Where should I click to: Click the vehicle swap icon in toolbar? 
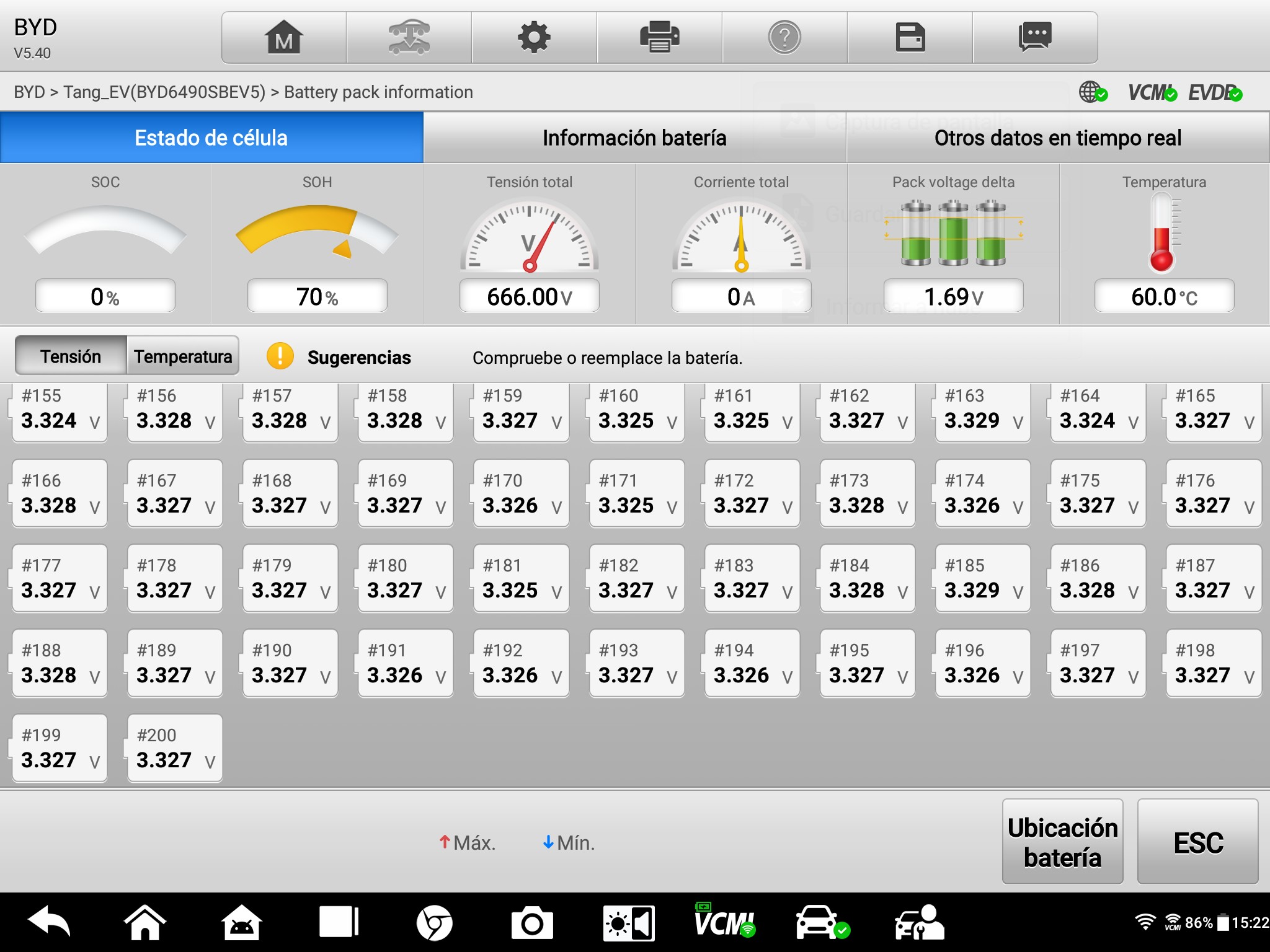point(409,38)
